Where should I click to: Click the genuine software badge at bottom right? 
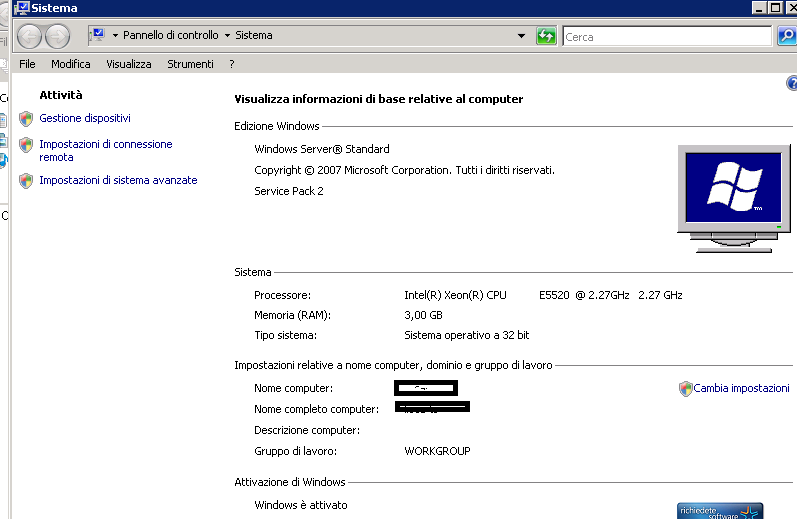point(720,511)
